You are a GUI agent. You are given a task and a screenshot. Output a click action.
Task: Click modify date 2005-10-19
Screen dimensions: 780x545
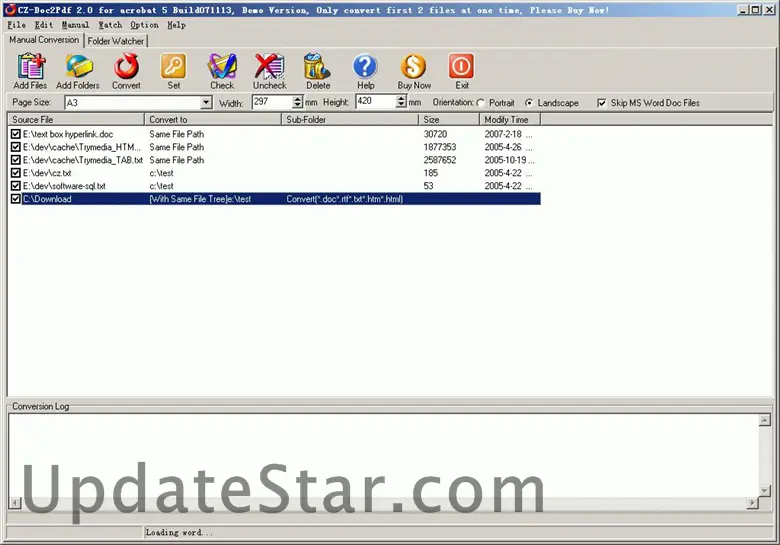(x=505, y=160)
